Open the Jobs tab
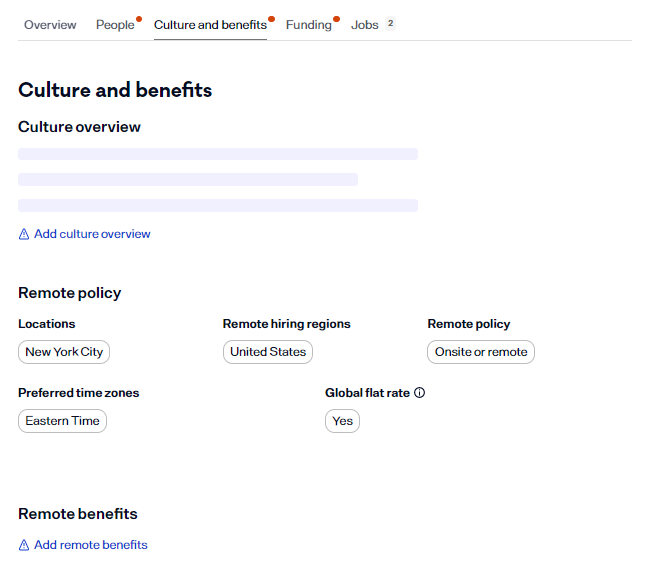The image size is (651, 577). (365, 25)
